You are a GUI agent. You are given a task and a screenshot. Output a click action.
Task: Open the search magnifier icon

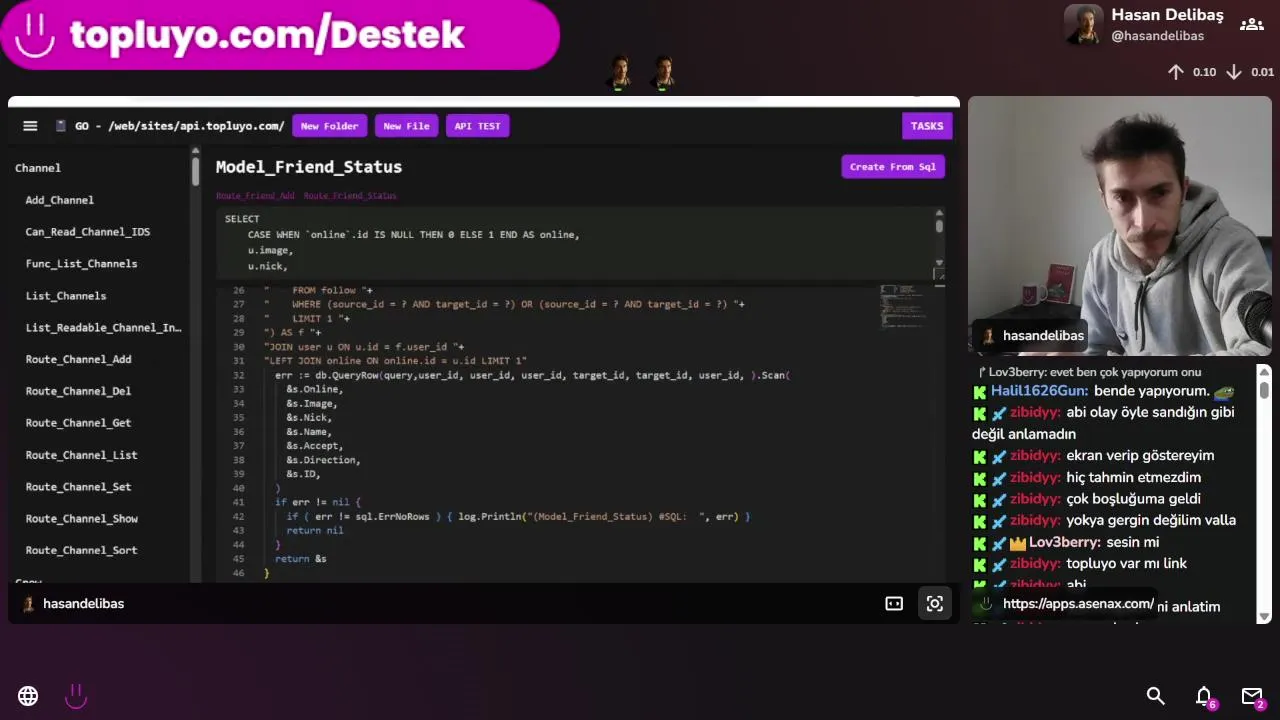(1156, 696)
